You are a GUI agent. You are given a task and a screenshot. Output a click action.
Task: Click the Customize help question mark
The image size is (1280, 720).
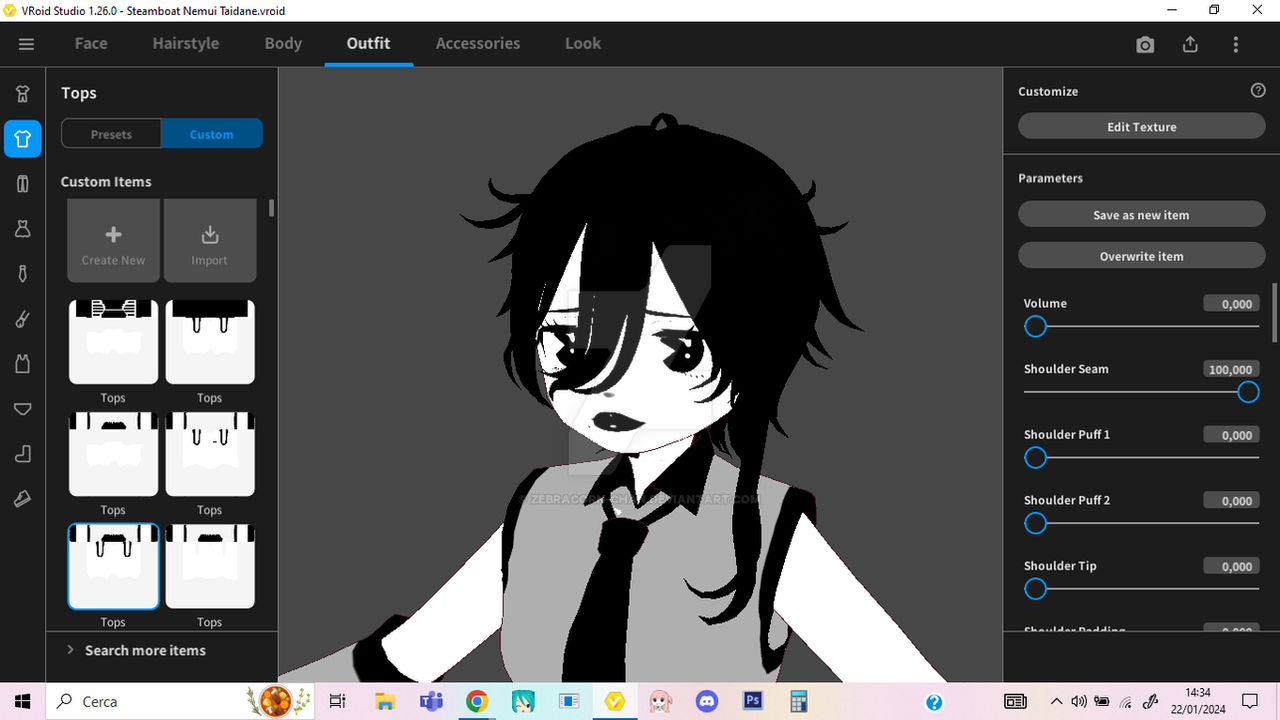click(1258, 90)
